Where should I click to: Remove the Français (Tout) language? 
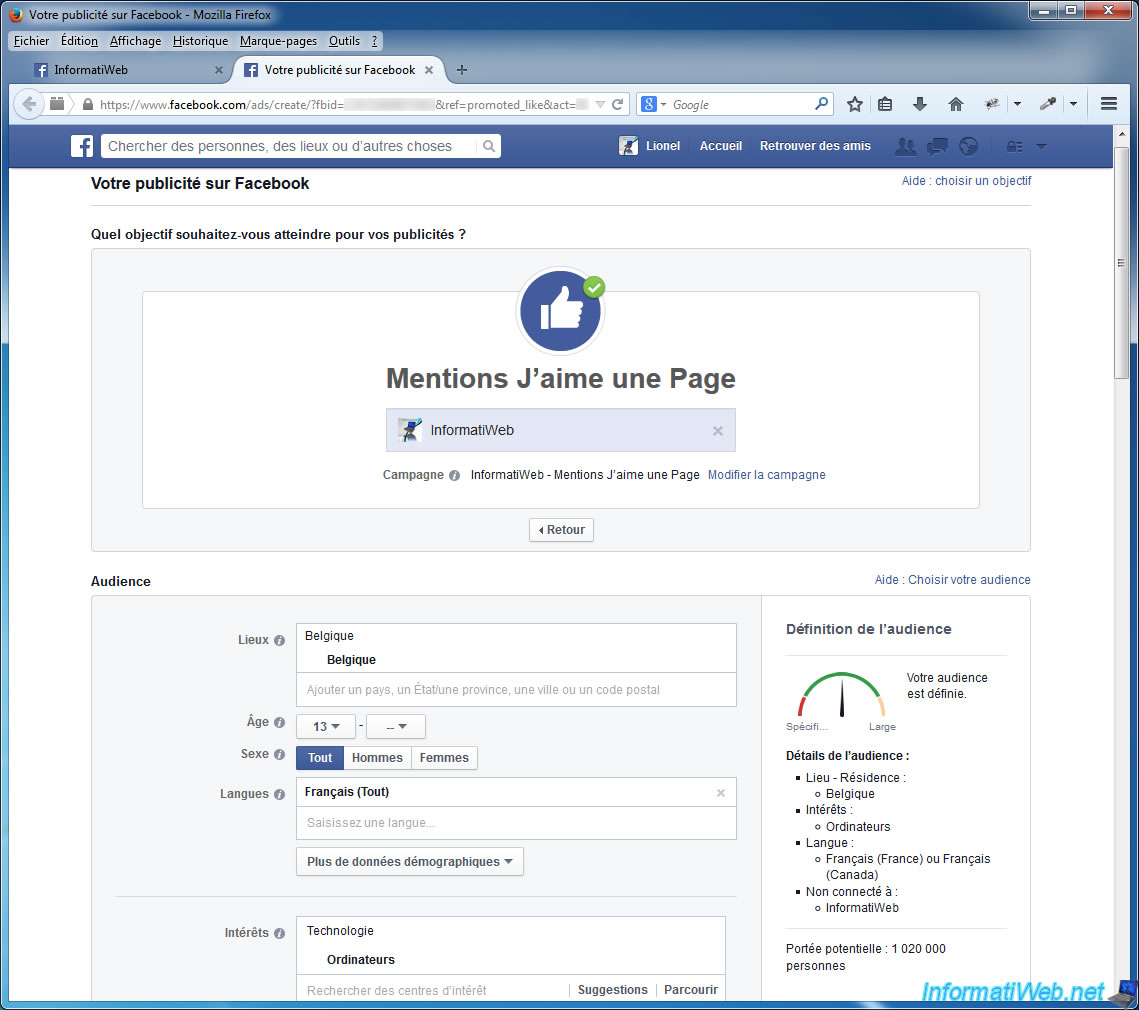721,793
